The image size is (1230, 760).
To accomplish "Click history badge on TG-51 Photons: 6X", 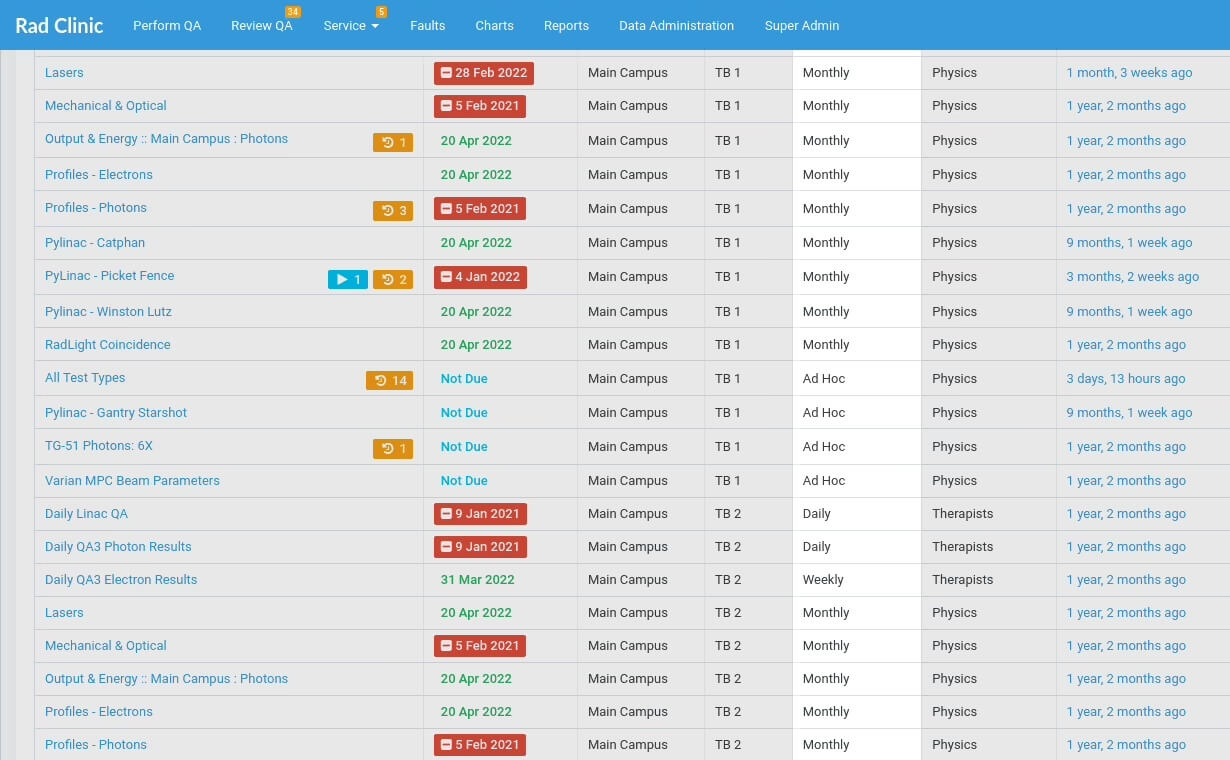I will point(393,449).
